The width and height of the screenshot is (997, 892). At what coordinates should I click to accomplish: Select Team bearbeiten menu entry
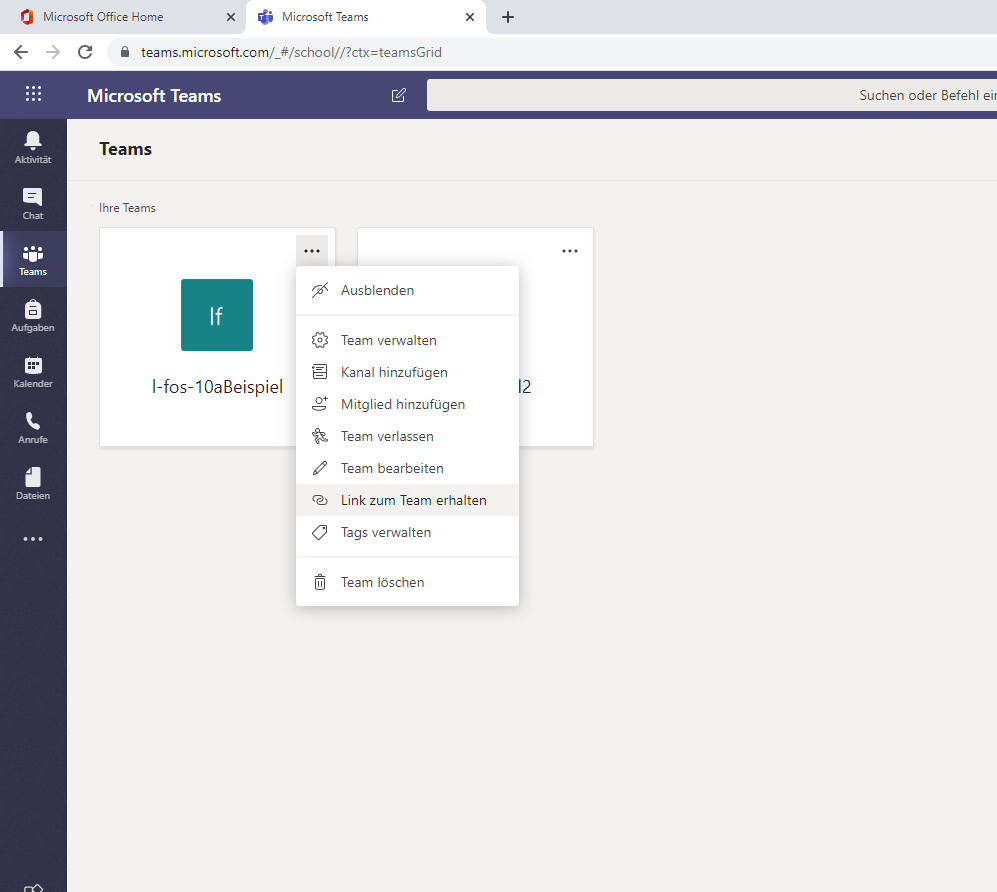click(x=408, y=469)
